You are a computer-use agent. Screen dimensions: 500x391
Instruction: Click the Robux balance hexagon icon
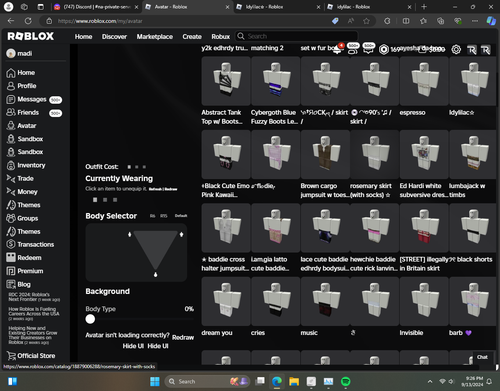[x=384, y=49]
